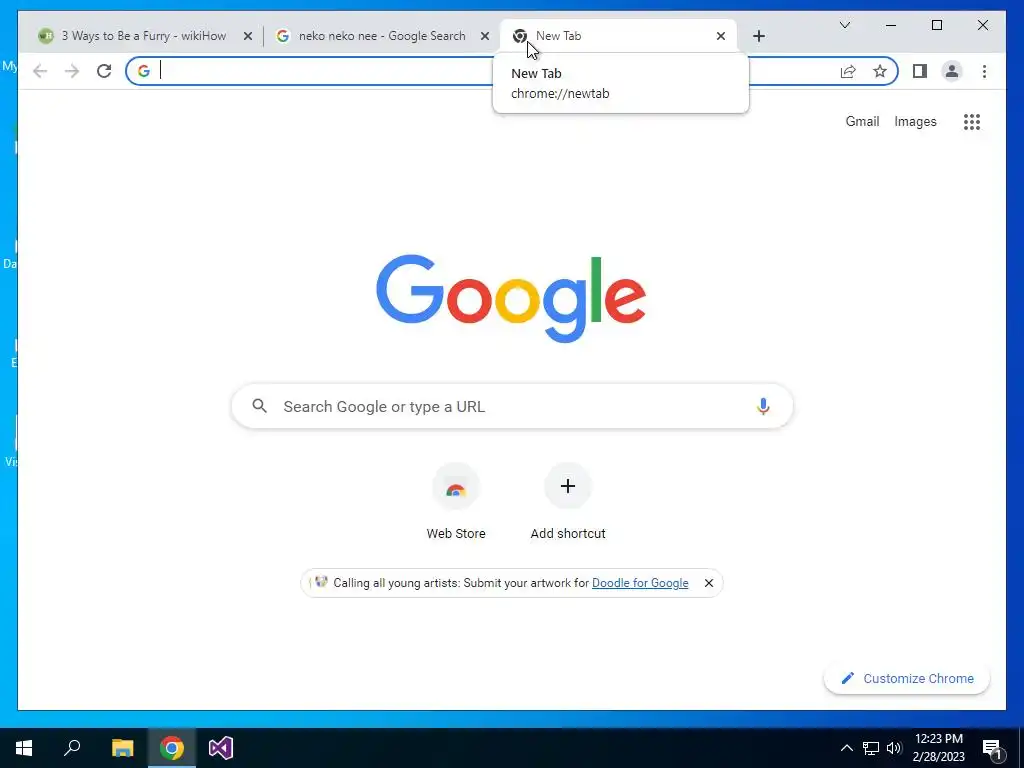Open Visual Studio from the taskbar
The width and height of the screenshot is (1024, 768).
pos(221,748)
